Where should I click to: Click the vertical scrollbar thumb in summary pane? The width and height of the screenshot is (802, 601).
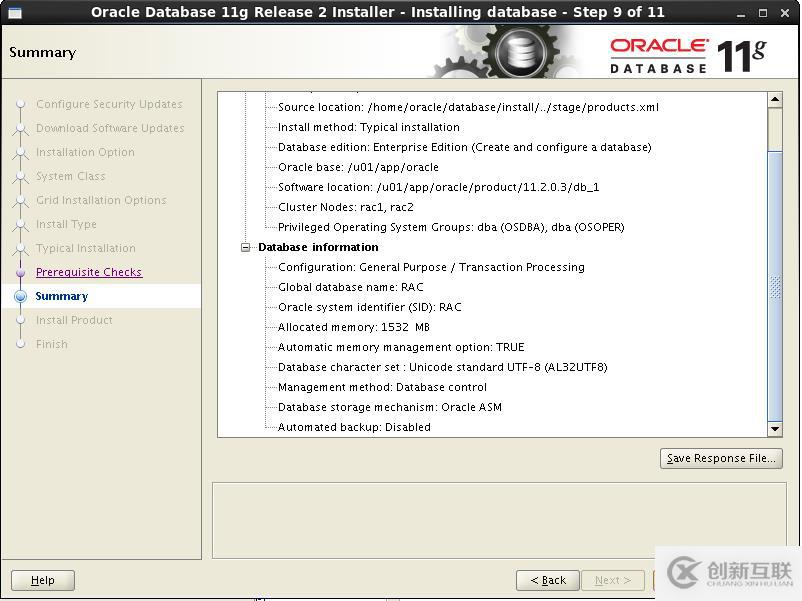point(775,285)
